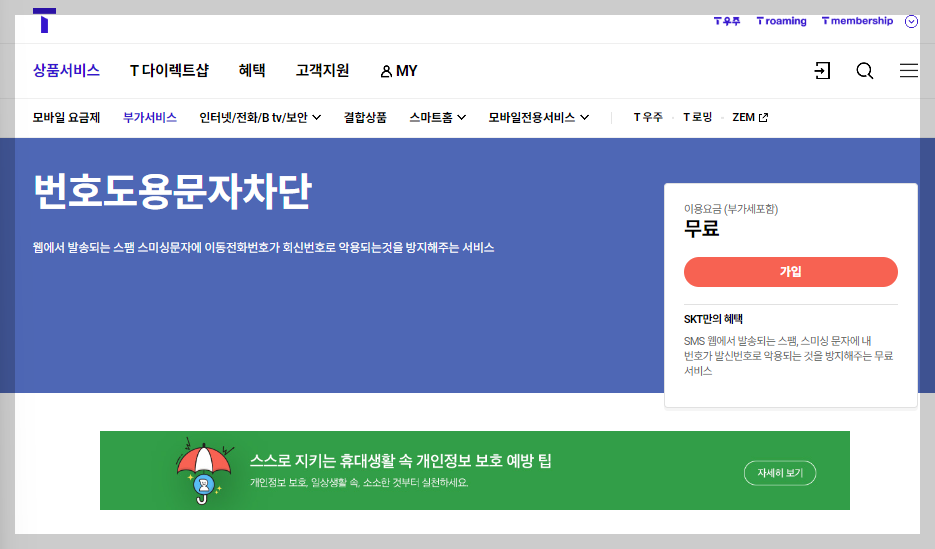The width and height of the screenshot is (935, 549).
Task: Select the 혜택 main menu
Action: [x=252, y=70]
